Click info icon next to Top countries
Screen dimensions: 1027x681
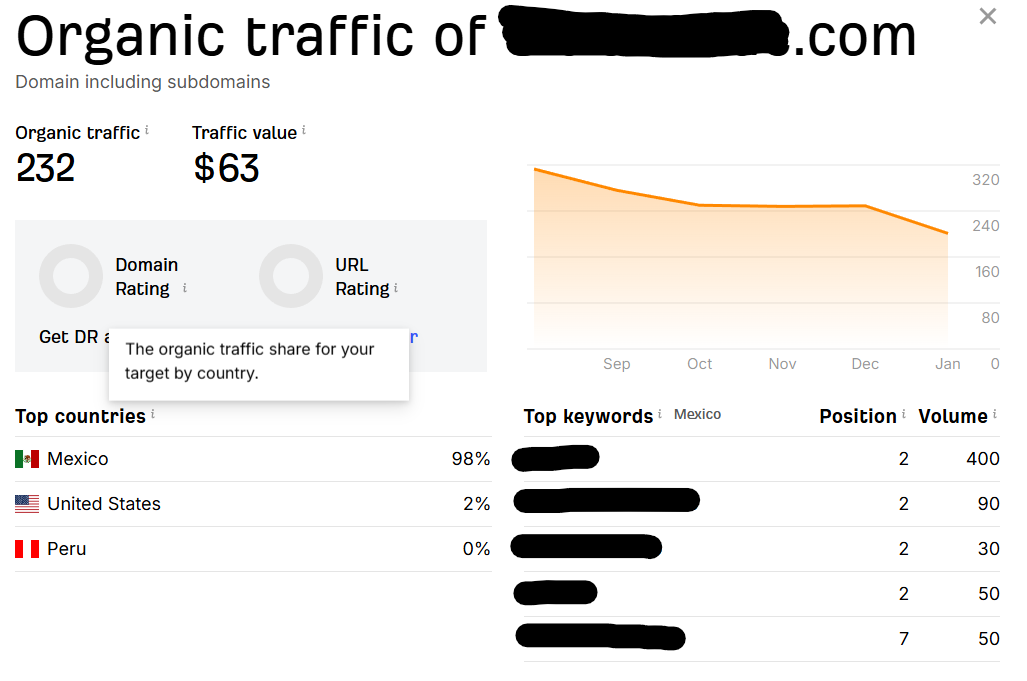(153, 414)
